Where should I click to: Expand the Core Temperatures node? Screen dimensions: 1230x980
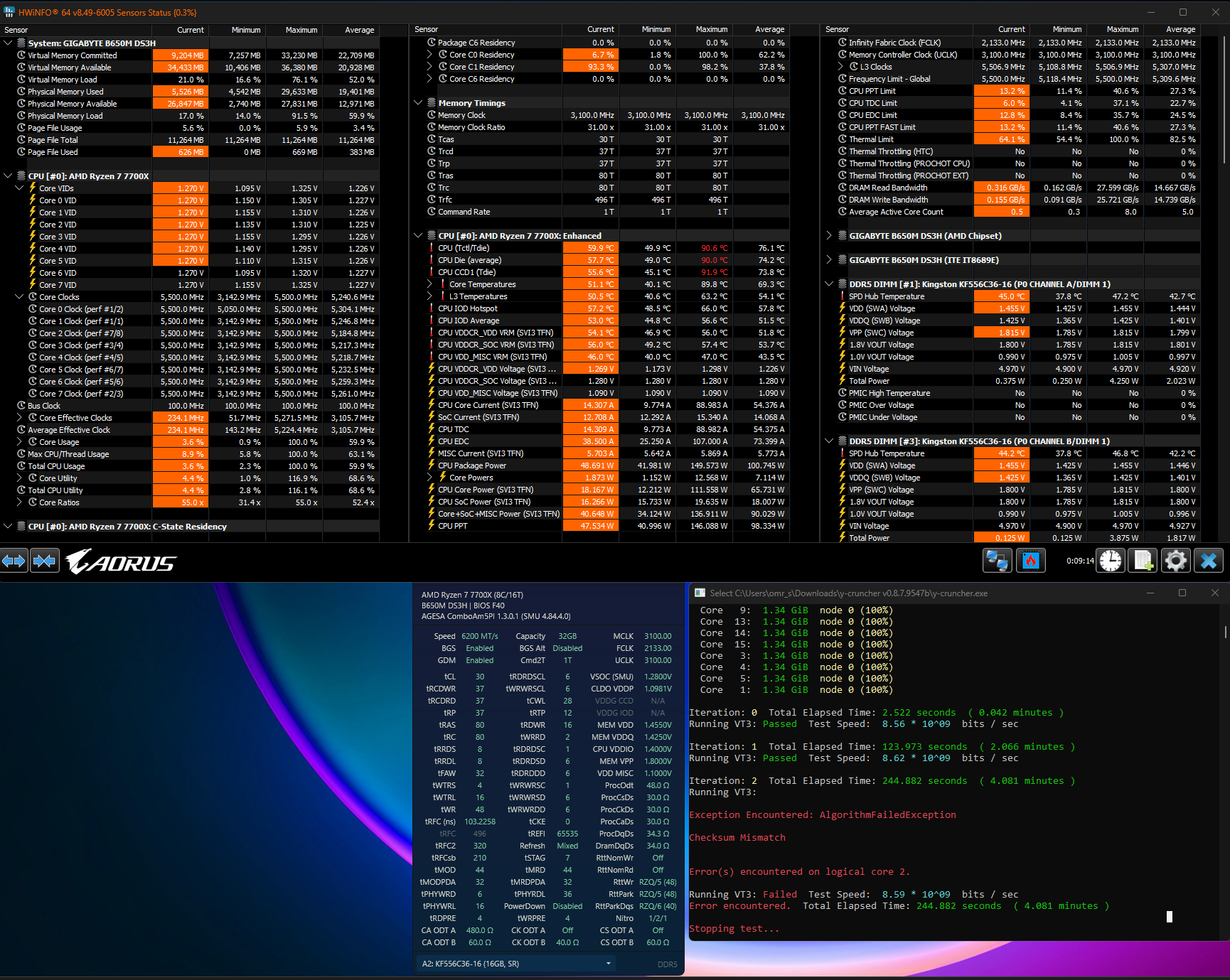430,284
